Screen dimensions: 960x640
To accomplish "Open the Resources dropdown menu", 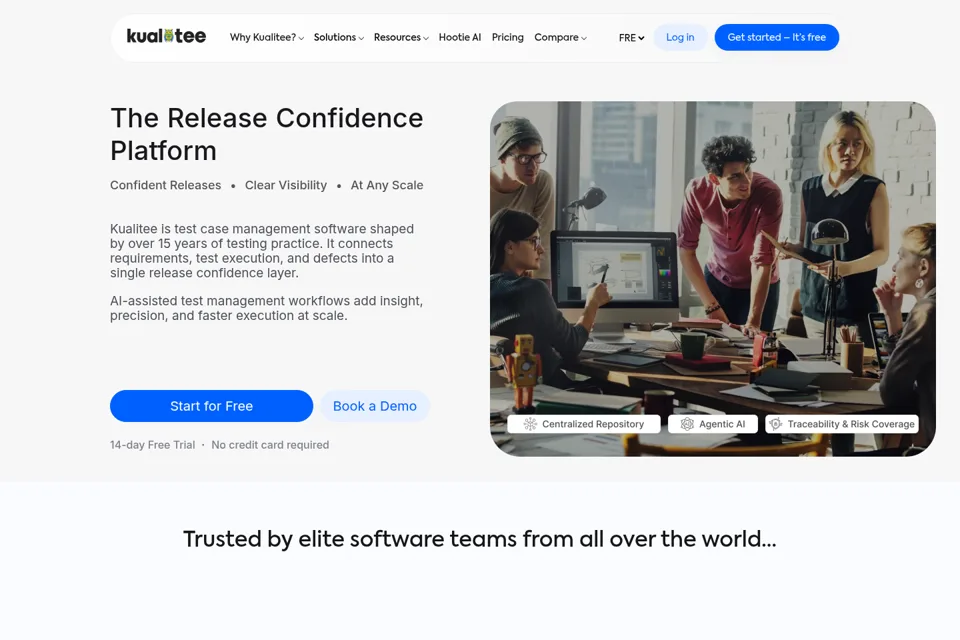I will coord(401,37).
